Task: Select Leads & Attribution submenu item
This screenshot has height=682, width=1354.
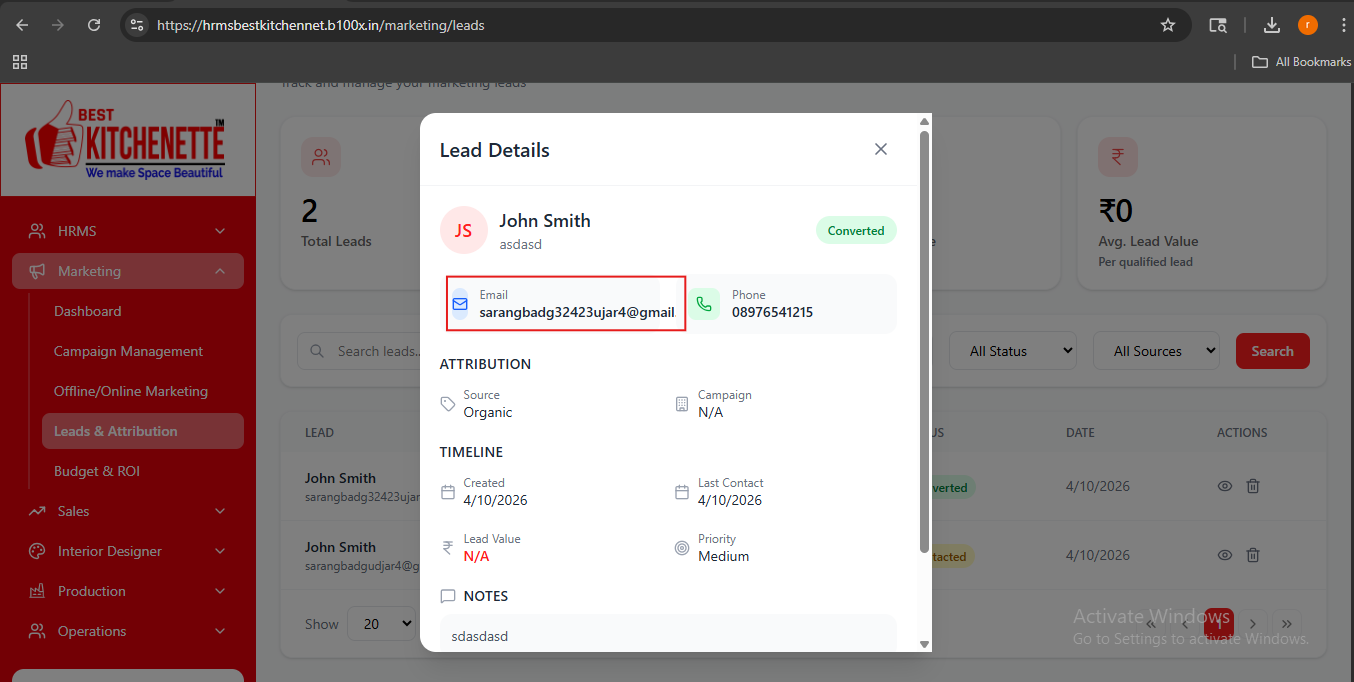Action: click(x=143, y=431)
